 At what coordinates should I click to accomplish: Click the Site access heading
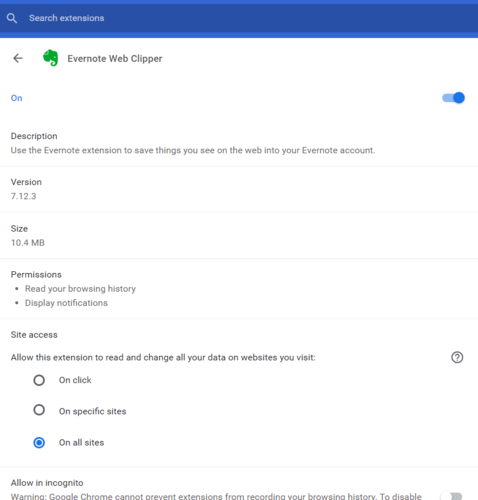(34, 335)
